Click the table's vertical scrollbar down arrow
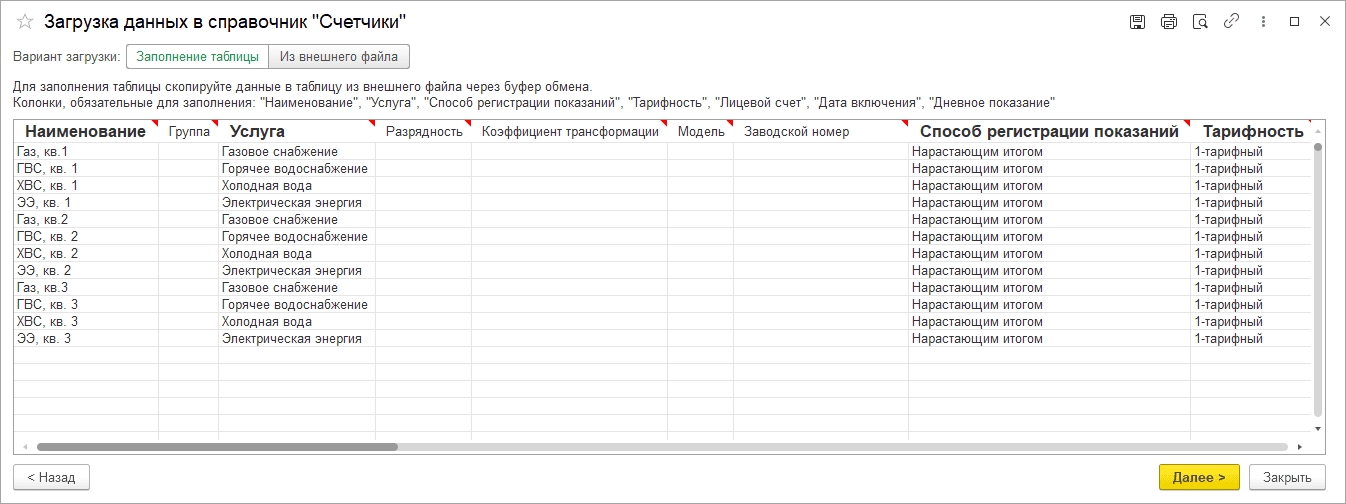 (x=1318, y=428)
